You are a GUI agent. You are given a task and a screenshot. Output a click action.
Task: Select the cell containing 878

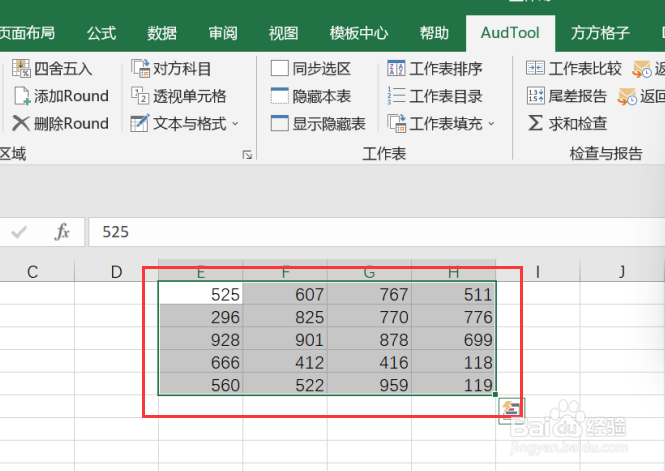point(369,339)
